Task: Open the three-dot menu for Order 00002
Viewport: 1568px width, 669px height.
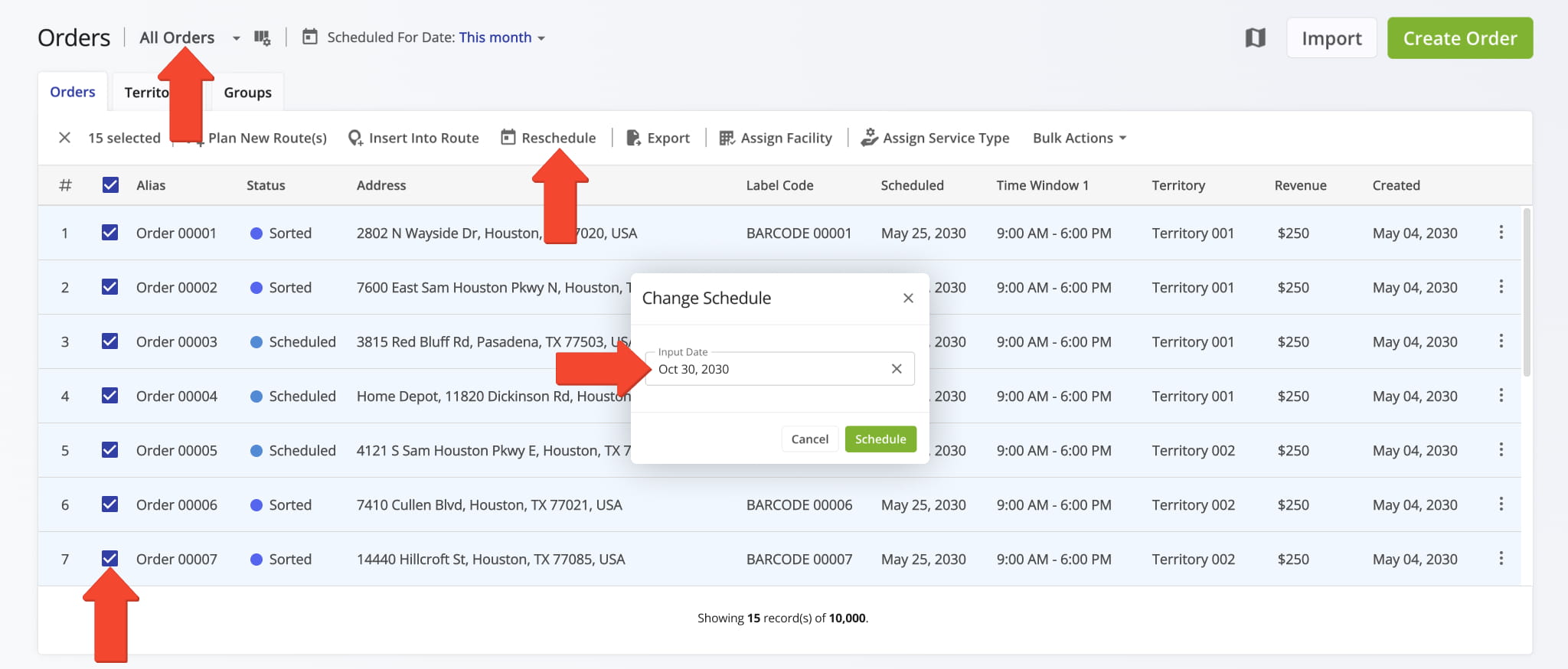Action: 1501,286
